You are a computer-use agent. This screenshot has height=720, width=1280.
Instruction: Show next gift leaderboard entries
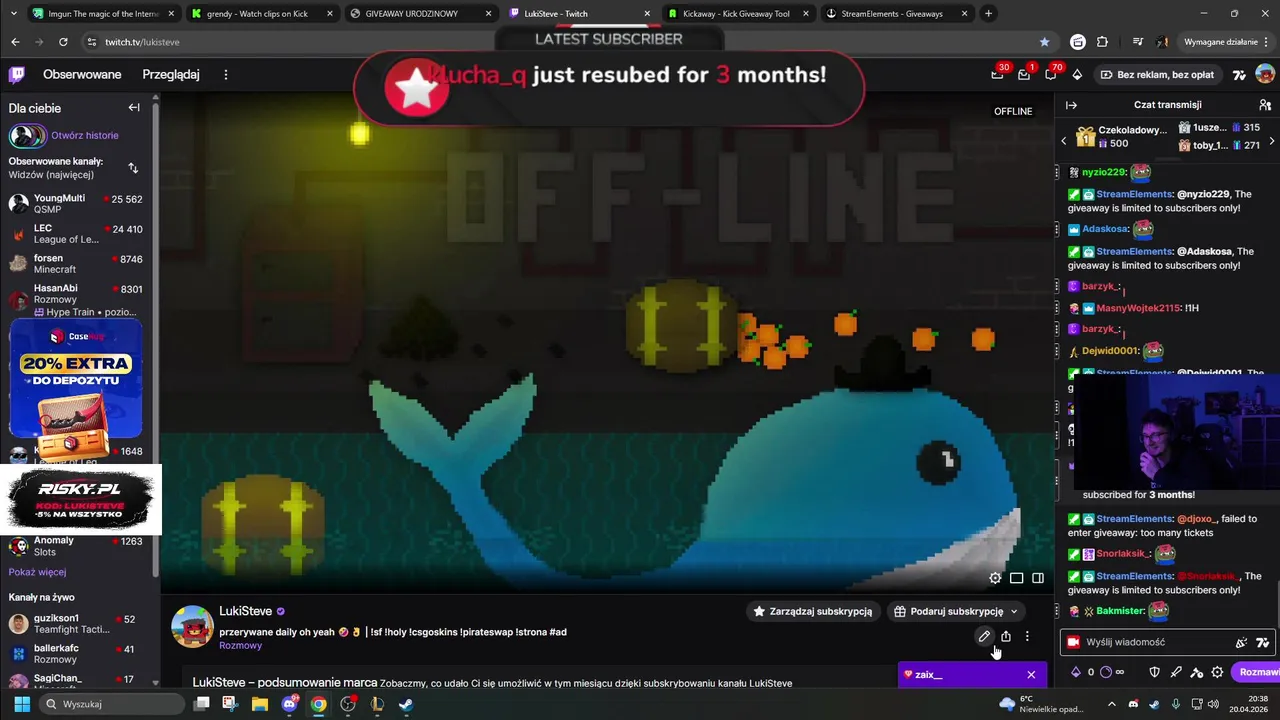coord(1271,141)
